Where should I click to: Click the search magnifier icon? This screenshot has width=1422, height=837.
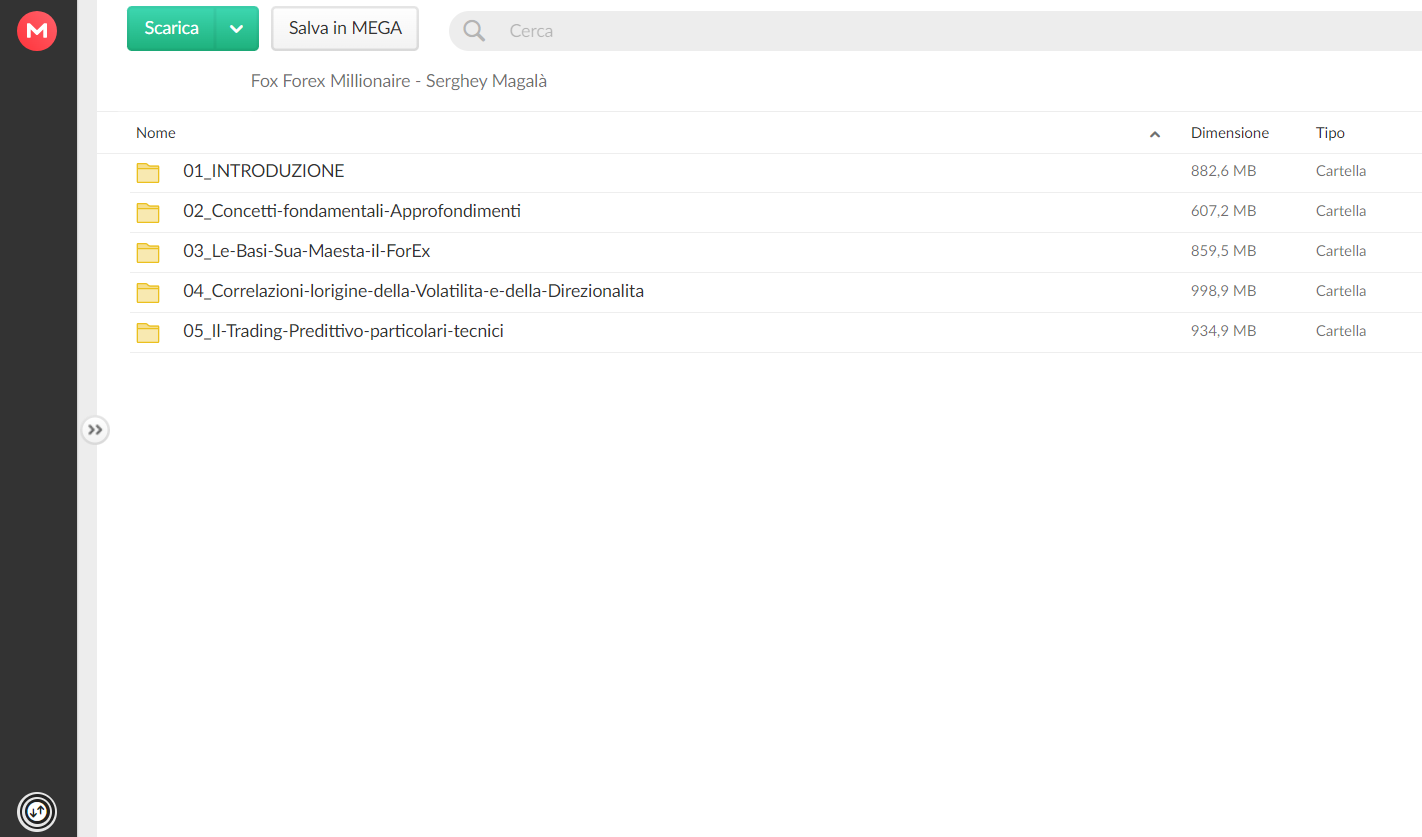(474, 31)
